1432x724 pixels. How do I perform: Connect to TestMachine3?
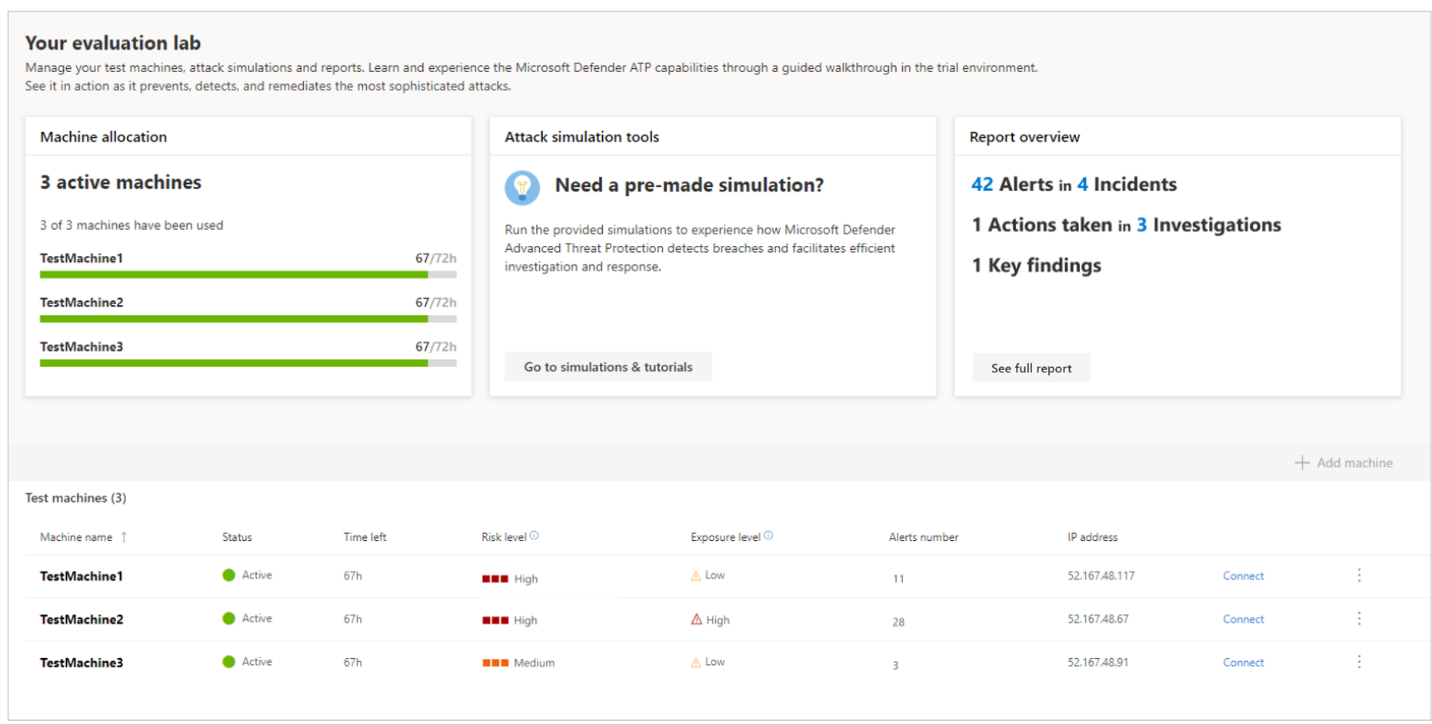1243,662
